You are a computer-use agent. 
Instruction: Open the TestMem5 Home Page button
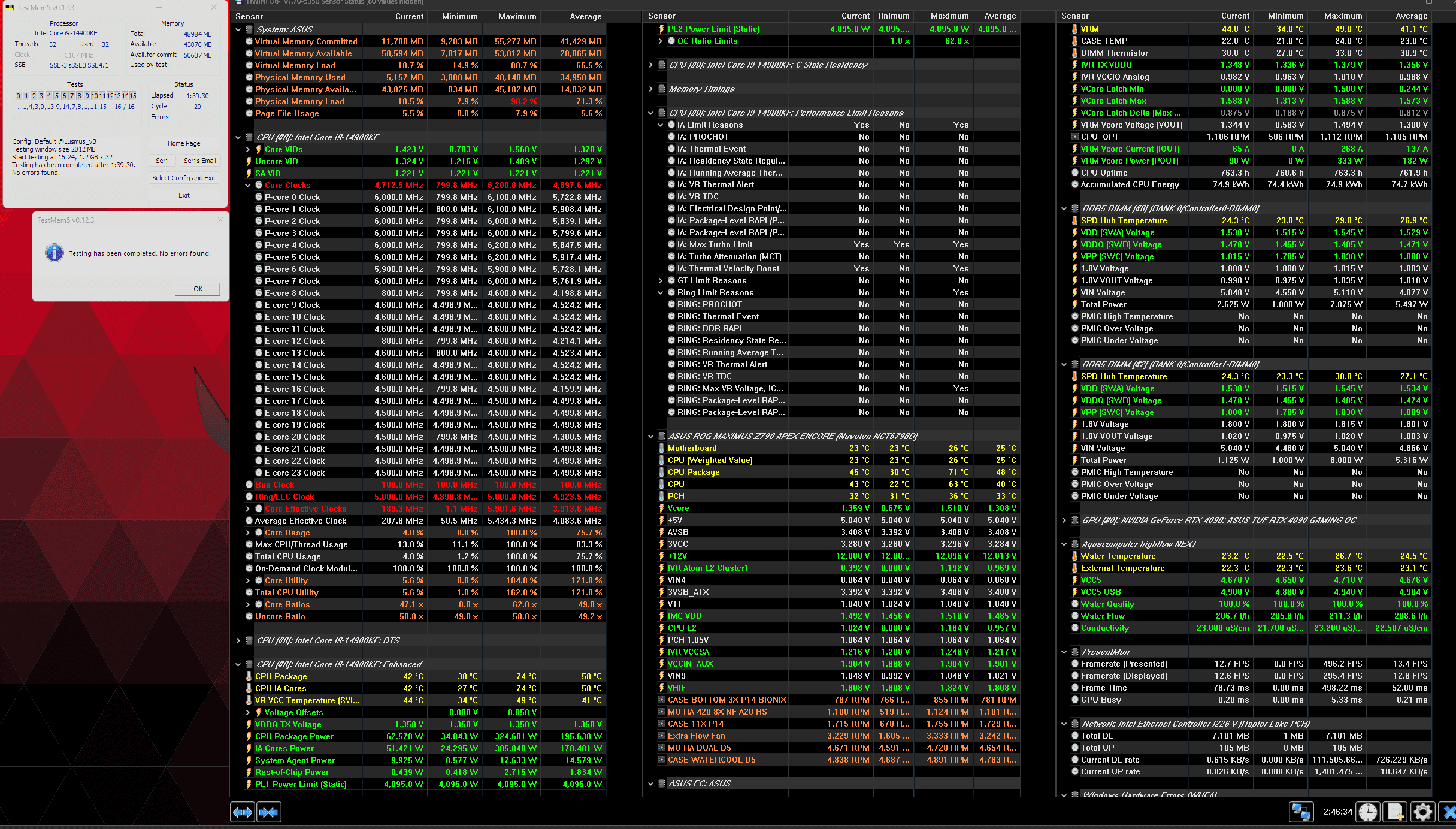[184, 143]
